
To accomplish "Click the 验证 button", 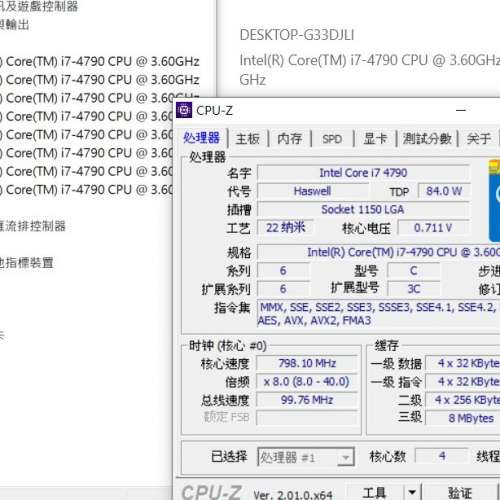I will click(460, 493).
